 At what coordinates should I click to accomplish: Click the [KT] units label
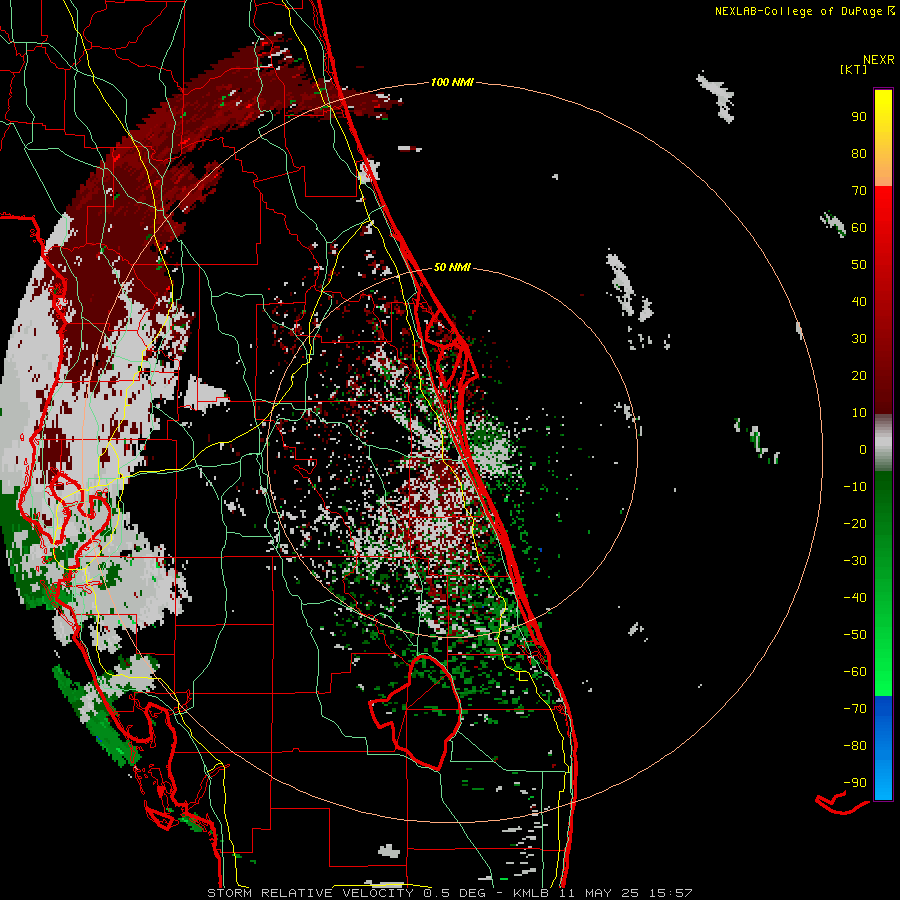tap(854, 69)
